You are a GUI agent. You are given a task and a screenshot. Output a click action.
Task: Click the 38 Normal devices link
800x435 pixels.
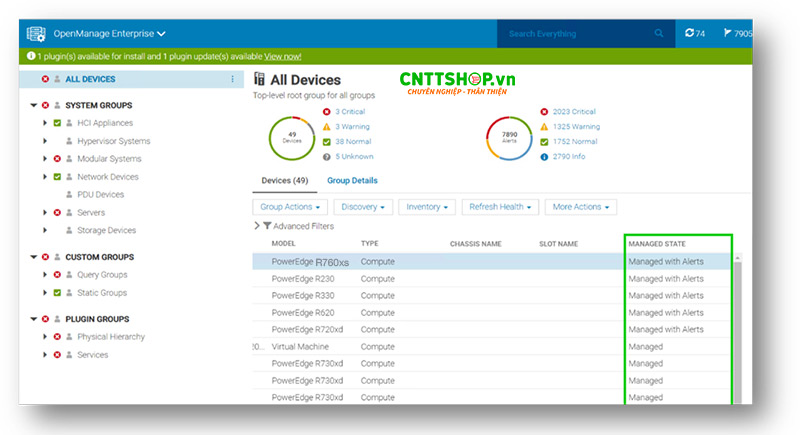coord(353,141)
